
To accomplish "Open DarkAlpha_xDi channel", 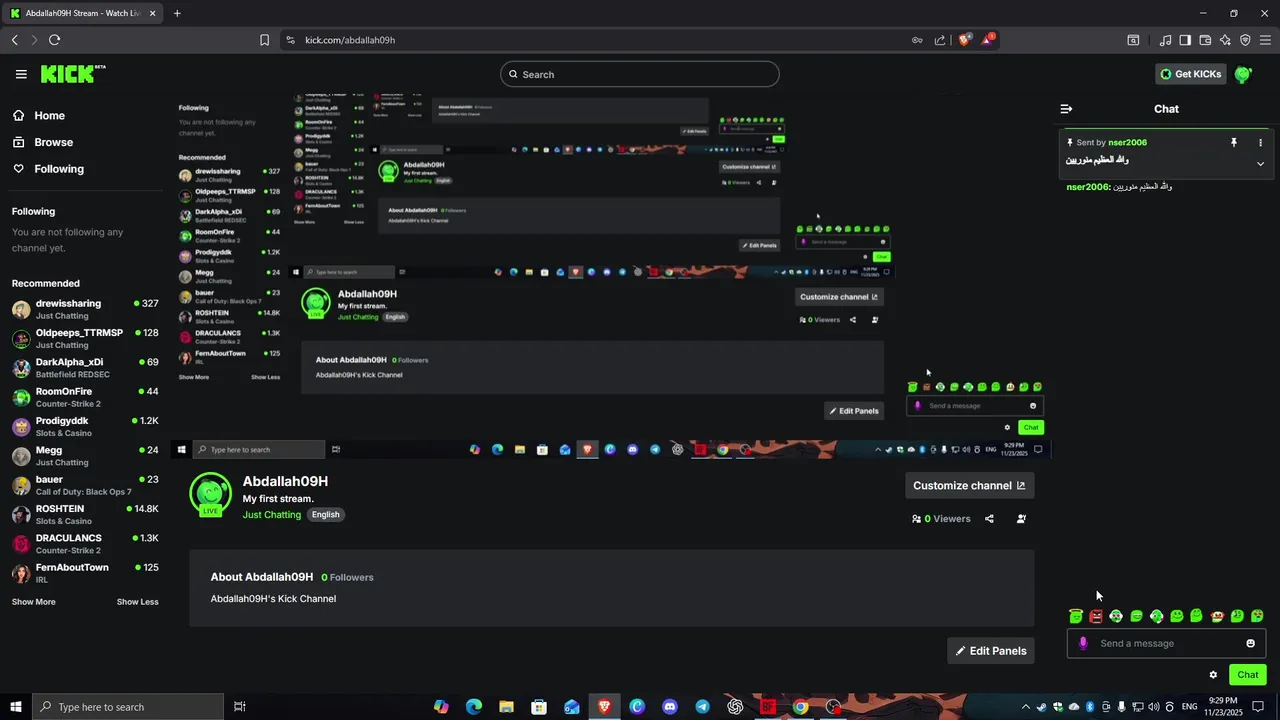I will [85, 367].
